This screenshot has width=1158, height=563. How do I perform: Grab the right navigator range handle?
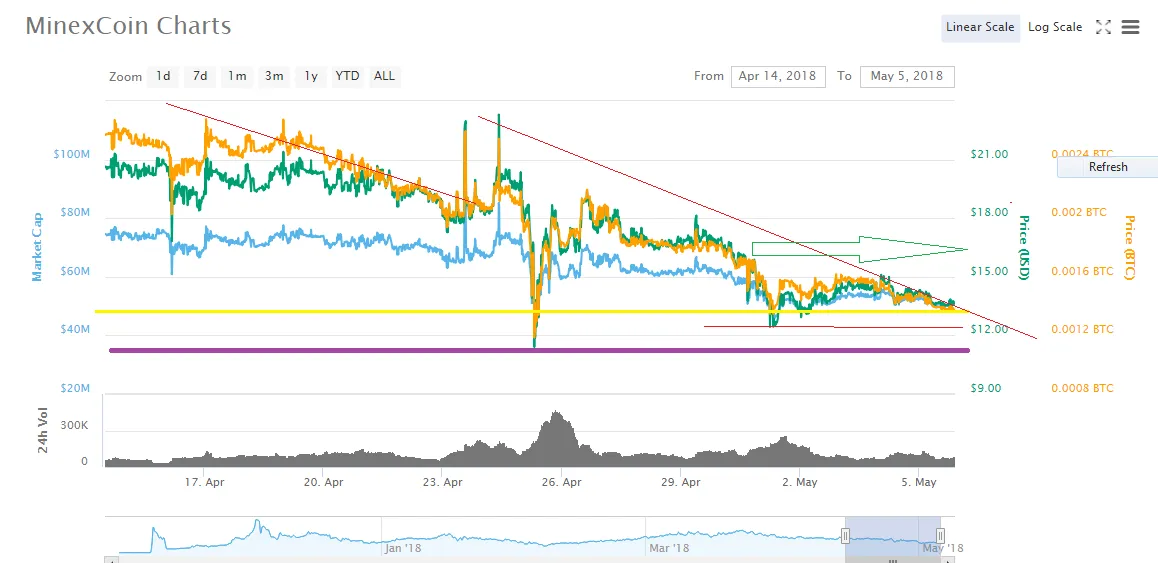(940, 535)
